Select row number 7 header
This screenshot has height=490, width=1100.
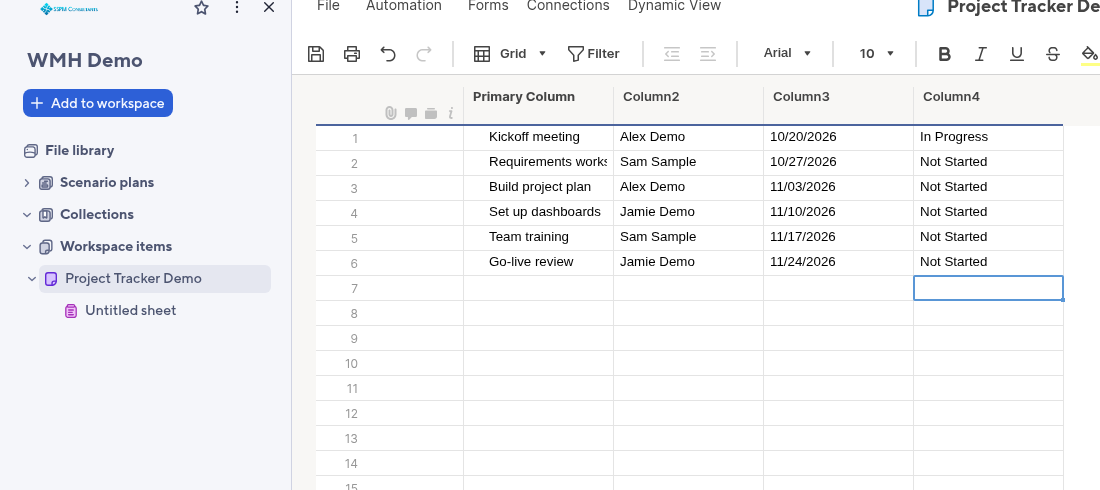354,289
